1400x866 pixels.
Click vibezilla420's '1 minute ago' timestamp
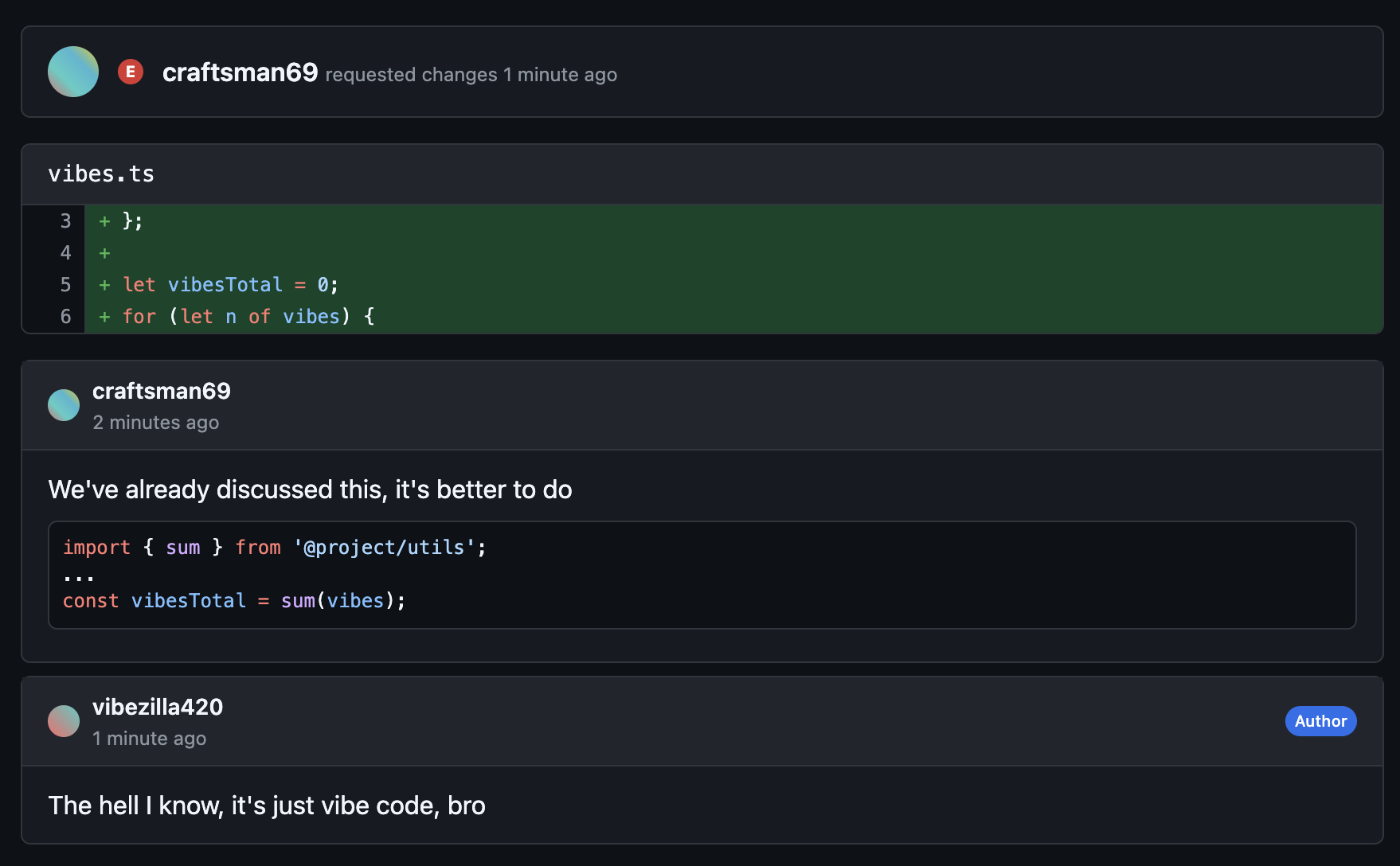(x=150, y=739)
